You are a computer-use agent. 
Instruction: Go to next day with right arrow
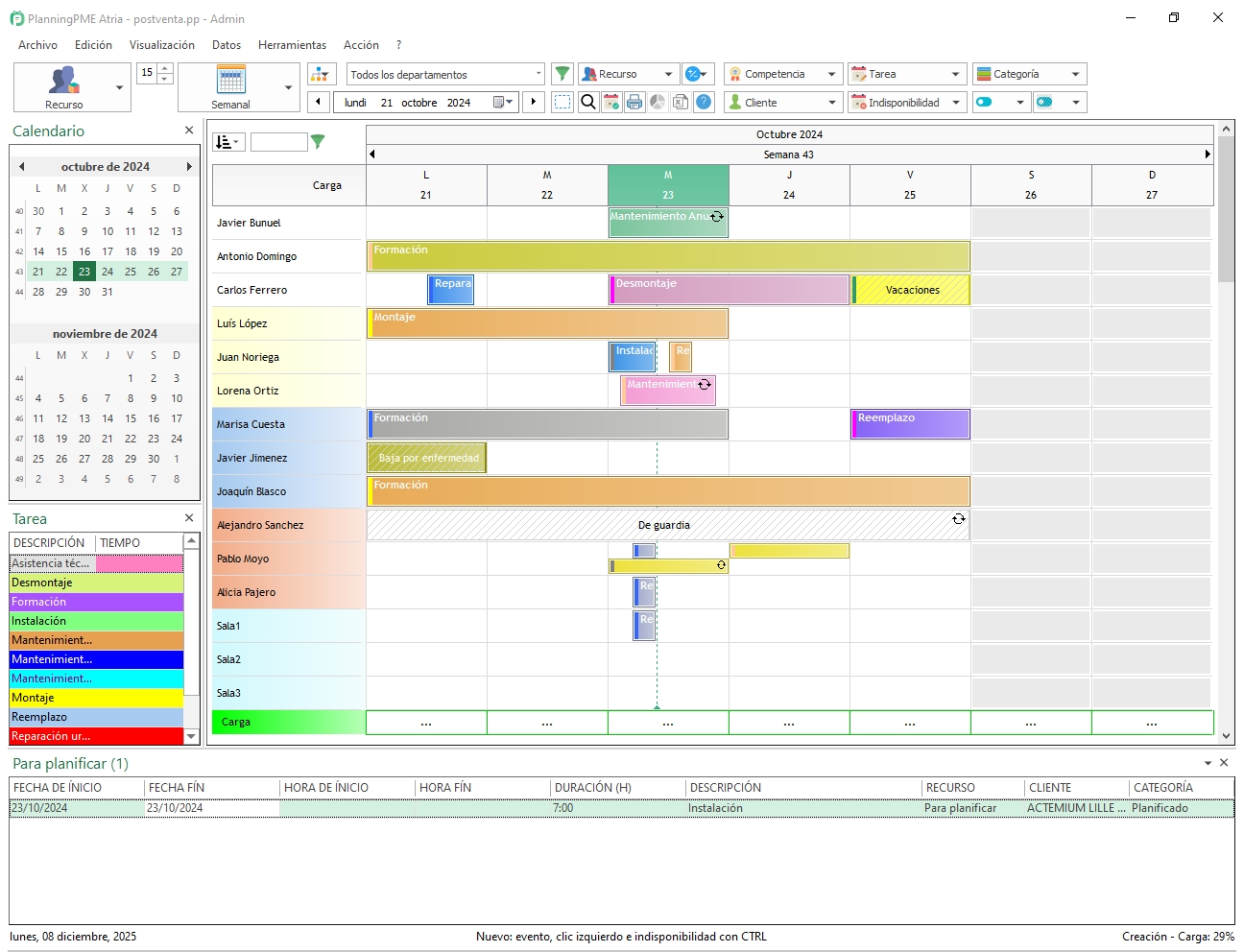(x=534, y=102)
